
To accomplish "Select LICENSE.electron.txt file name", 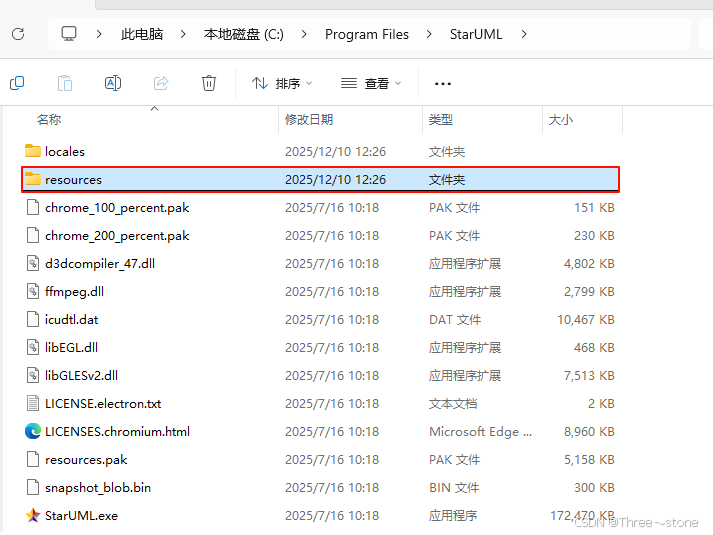I will tap(103, 404).
